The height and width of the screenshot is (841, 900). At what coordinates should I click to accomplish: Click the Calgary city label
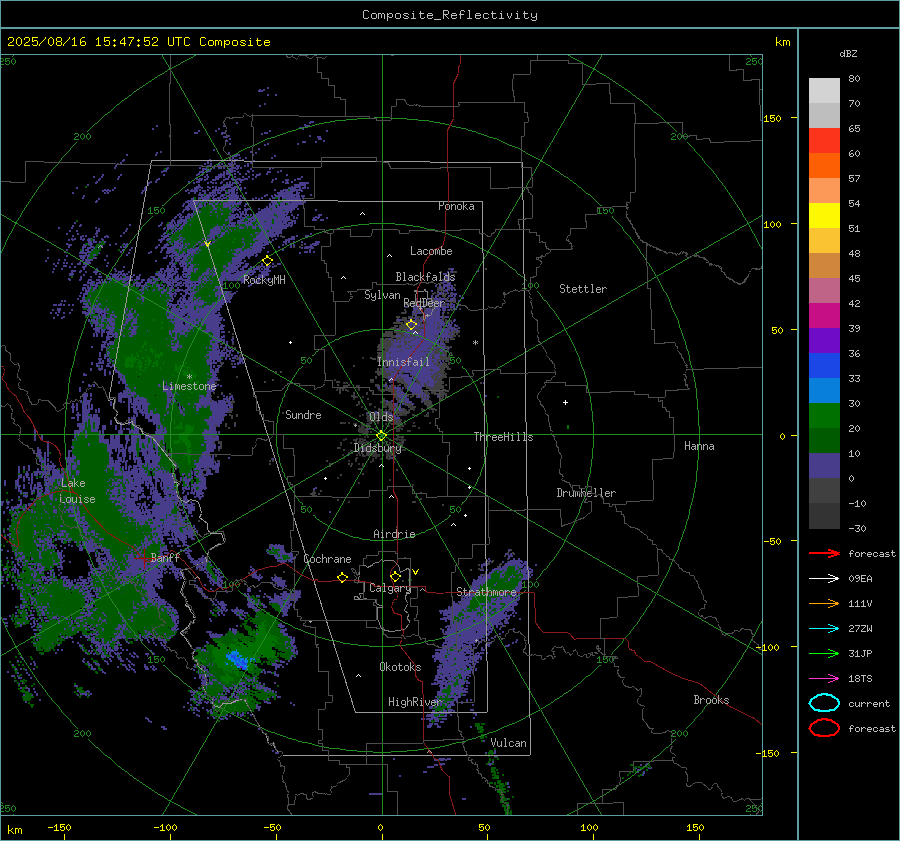(390, 588)
